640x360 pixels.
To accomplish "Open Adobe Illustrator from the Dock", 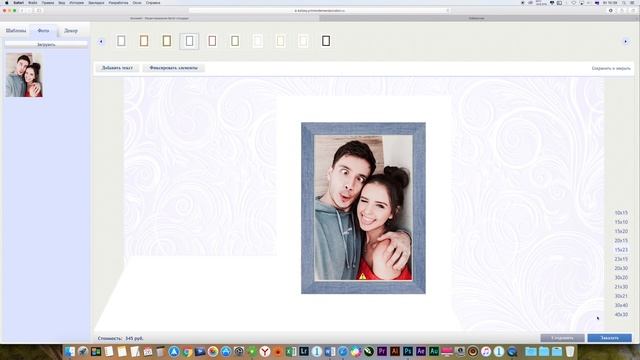I will pos(395,351).
